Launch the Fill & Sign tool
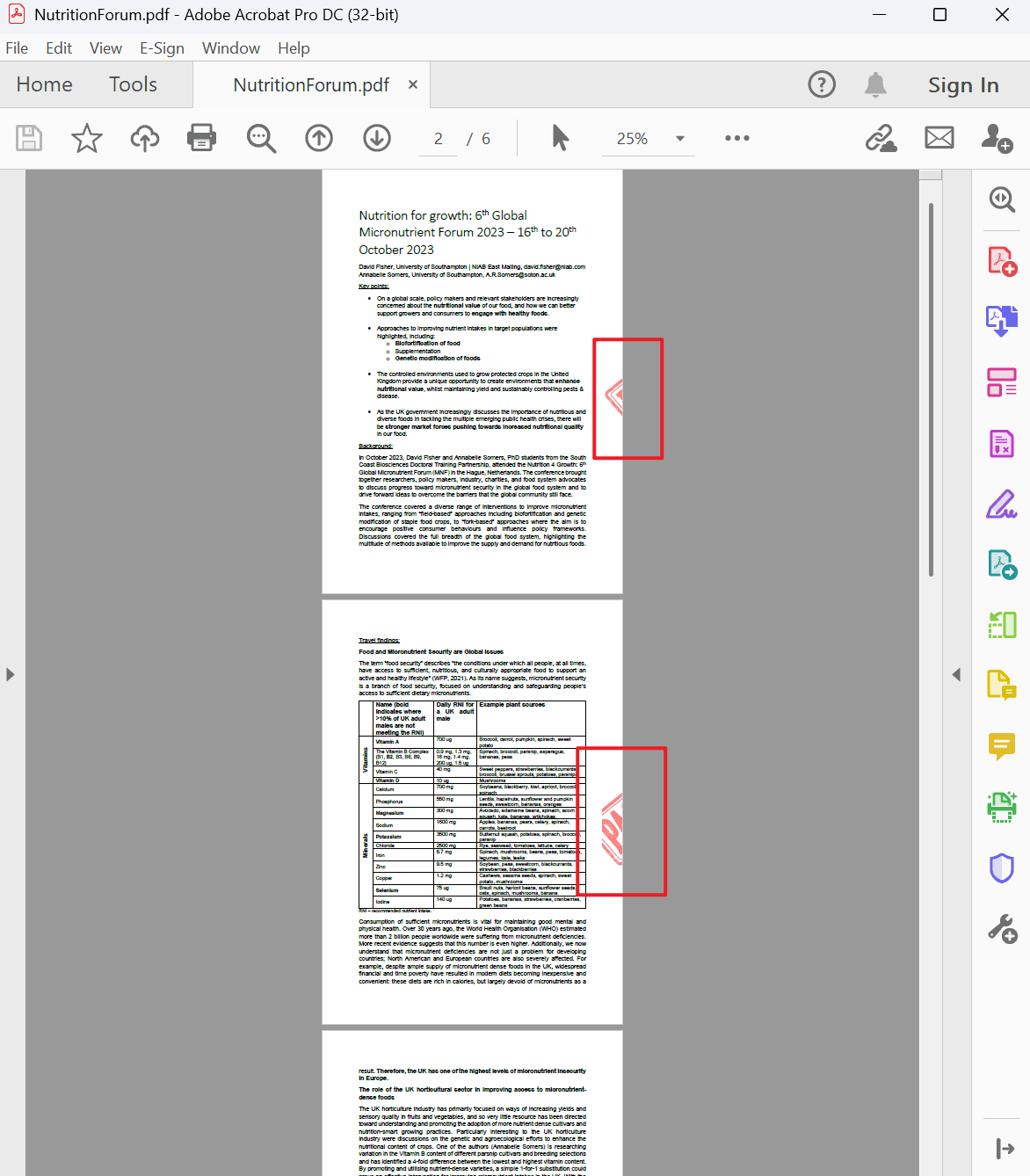The width and height of the screenshot is (1030, 1176). click(1002, 505)
